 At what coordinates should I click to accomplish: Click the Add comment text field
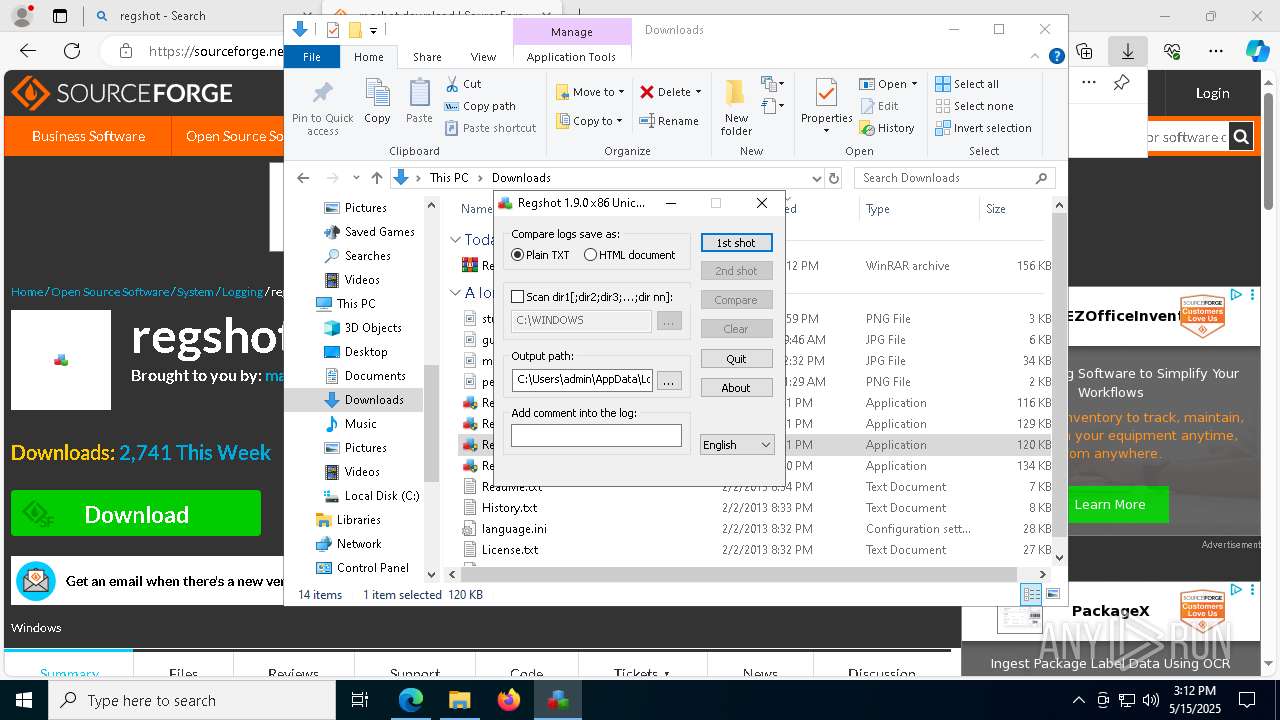pos(596,435)
